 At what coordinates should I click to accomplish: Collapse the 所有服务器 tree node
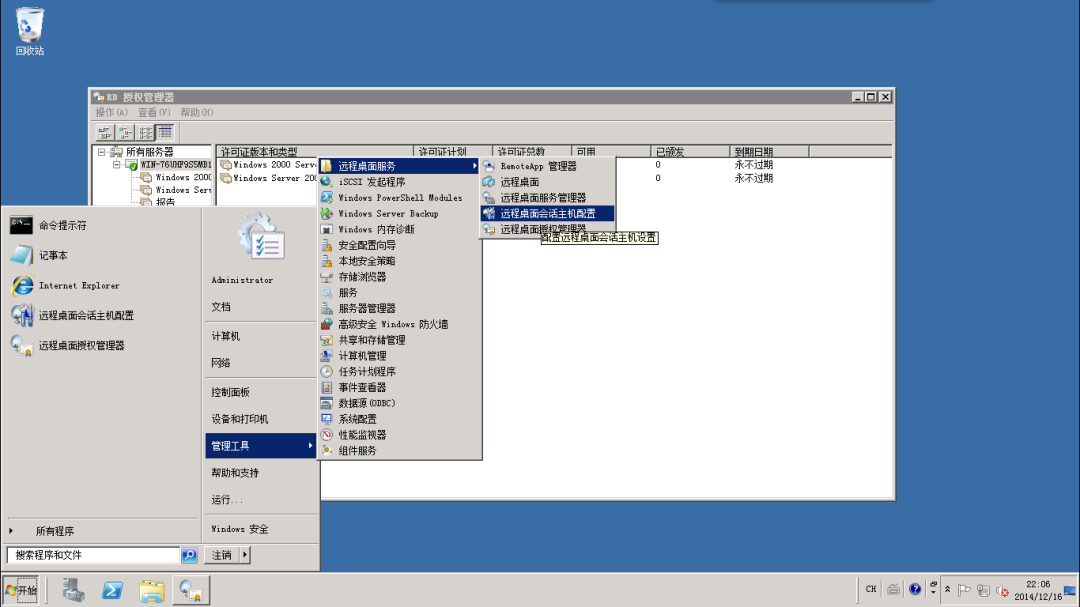pos(101,152)
